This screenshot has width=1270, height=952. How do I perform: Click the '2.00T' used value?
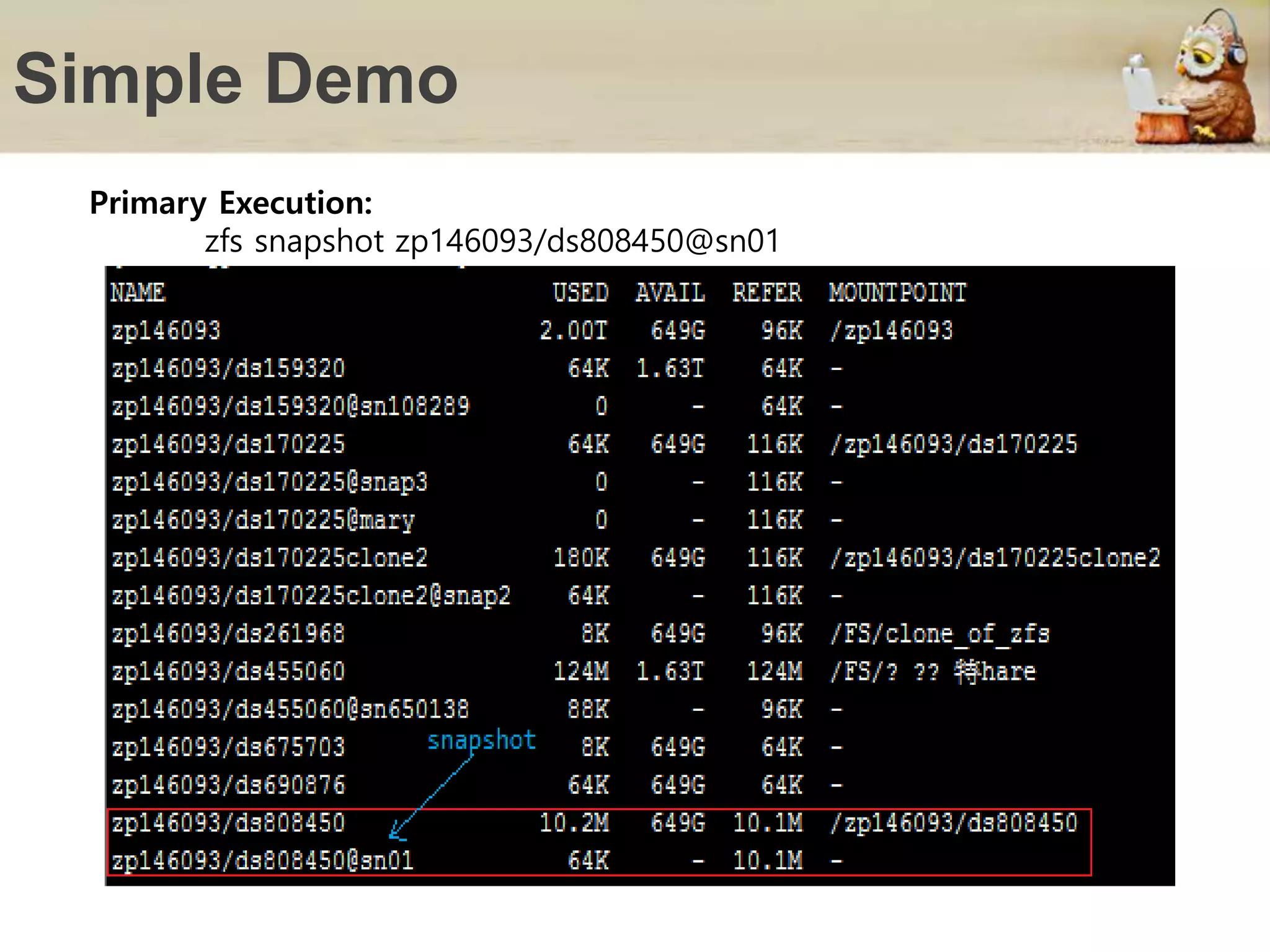(x=574, y=330)
